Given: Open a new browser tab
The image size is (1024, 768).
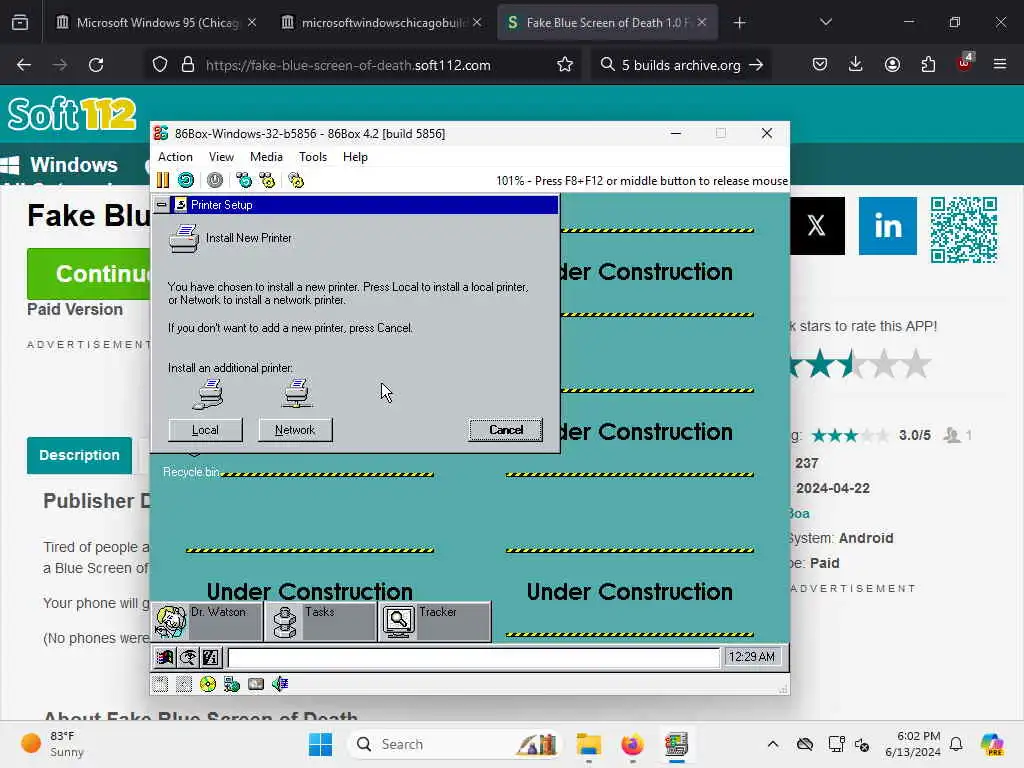Looking at the screenshot, I should [x=739, y=23].
